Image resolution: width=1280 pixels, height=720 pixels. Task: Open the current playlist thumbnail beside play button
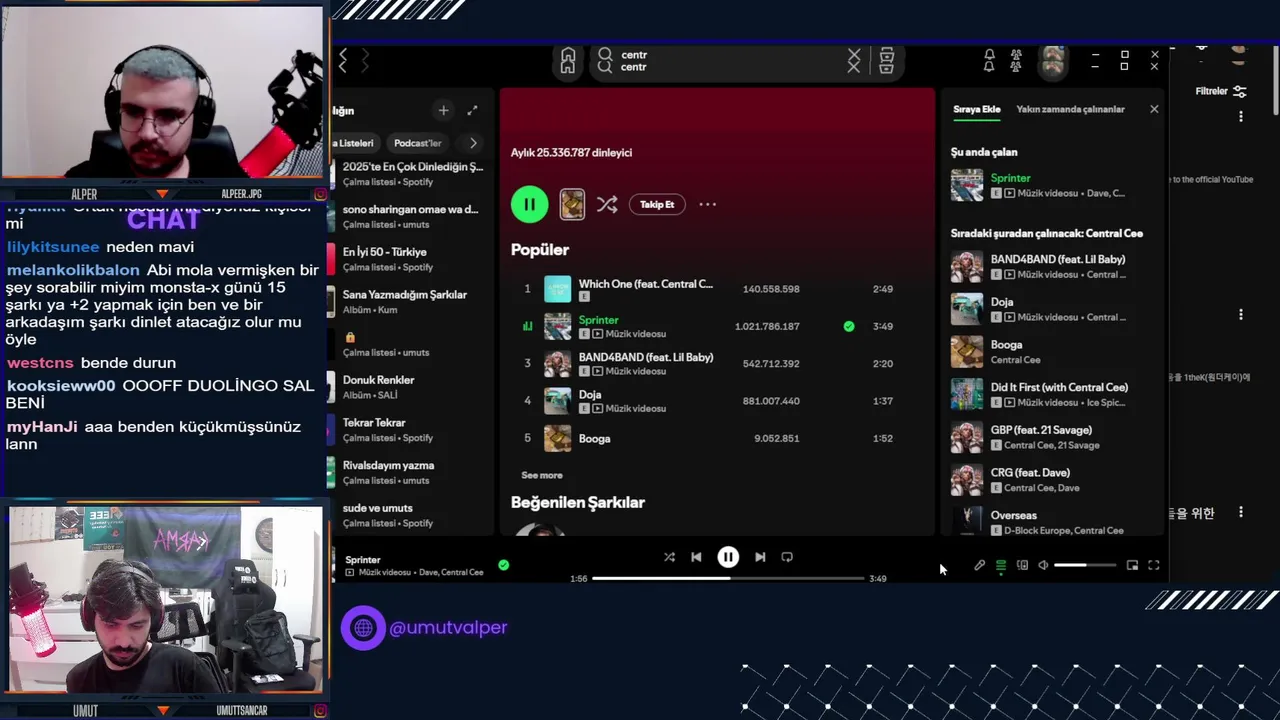(x=572, y=204)
